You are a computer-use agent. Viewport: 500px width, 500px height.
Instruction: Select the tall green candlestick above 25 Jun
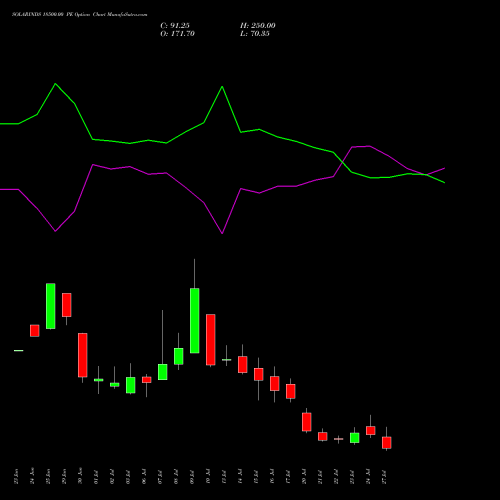51,306
